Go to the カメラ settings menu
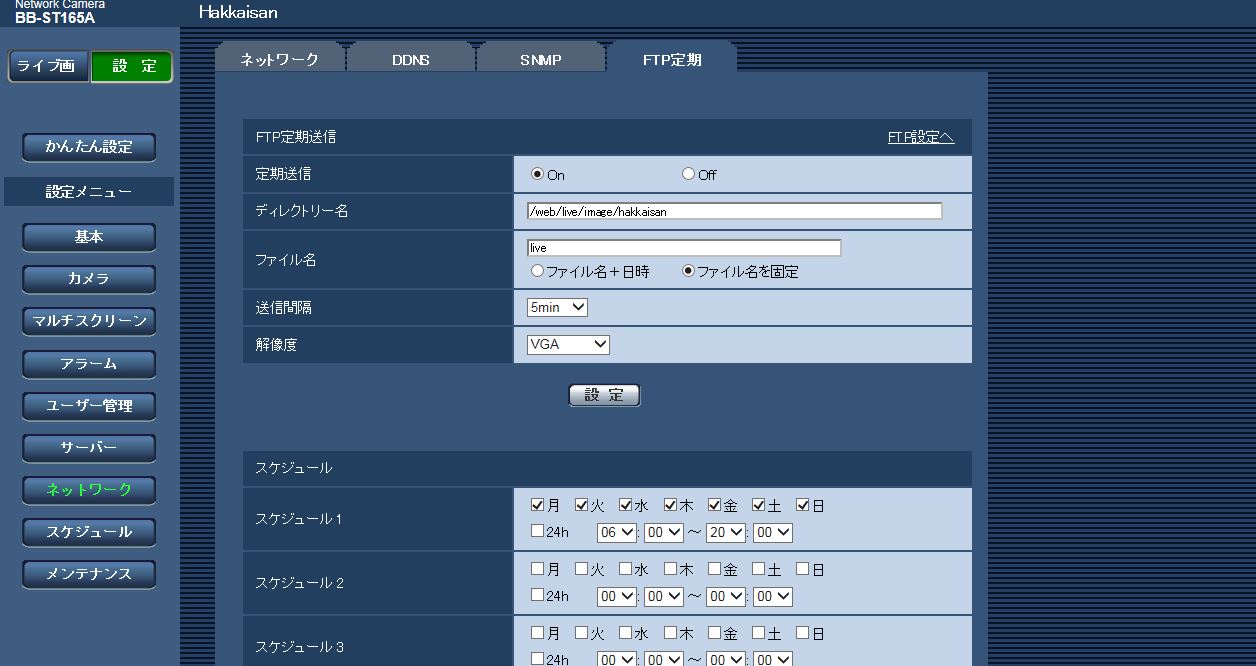Viewport: 1256px width, 666px height. click(x=89, y=279)
